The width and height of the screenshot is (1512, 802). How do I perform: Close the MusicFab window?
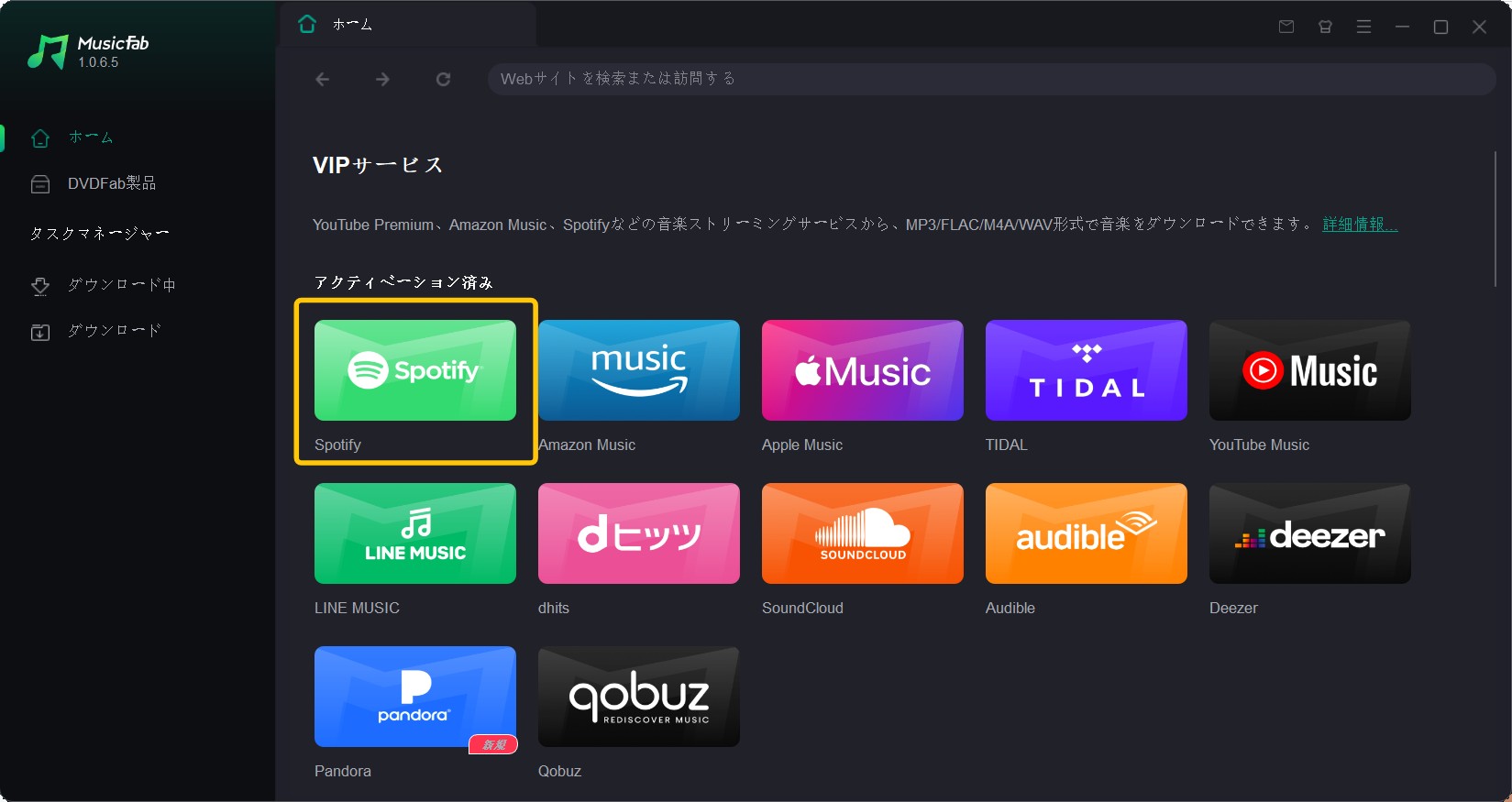tap(1479, 27)
